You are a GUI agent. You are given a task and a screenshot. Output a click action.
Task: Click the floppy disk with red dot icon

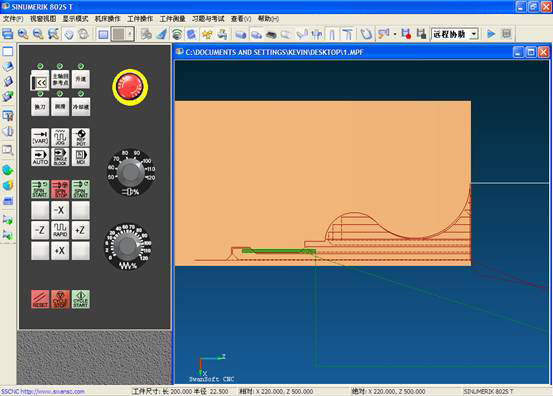(406, 34)
